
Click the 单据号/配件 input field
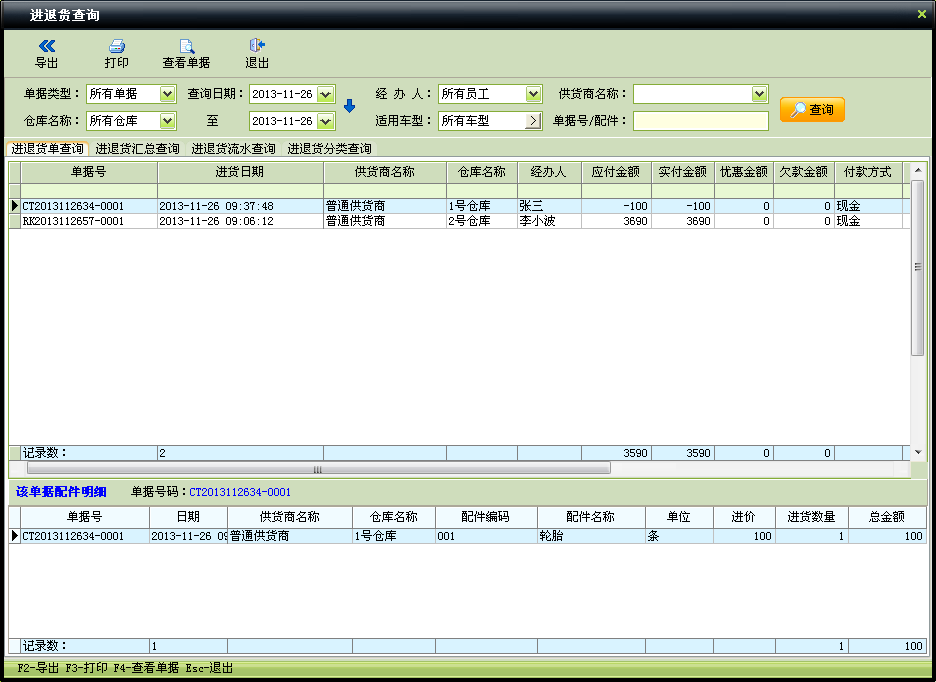pyautogui.click(x=701, y=121)
